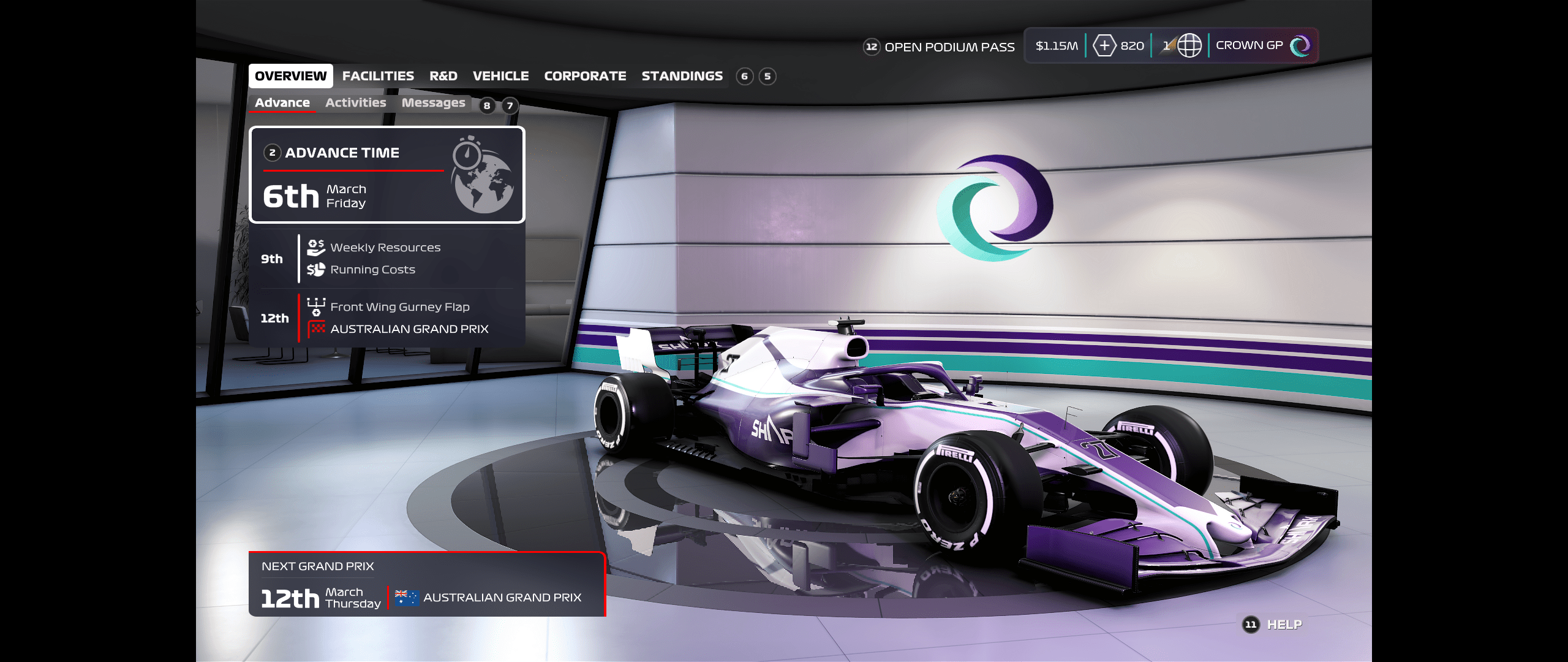
Task: Click the Australian Grand Prix checkered flag icon
Action: pos(317,329)
